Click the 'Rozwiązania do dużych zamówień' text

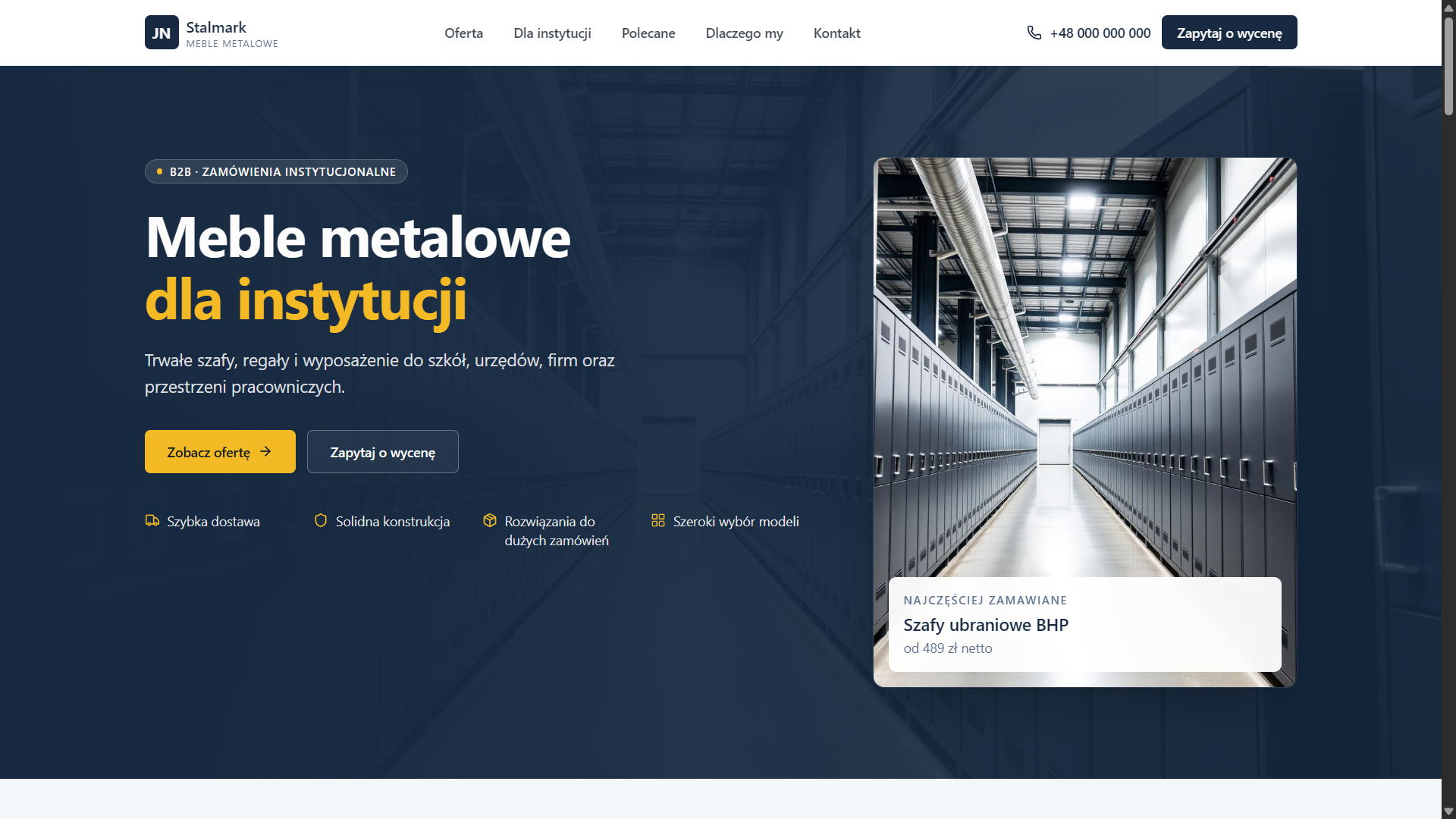pyautogui.click(x=557, y=531)
